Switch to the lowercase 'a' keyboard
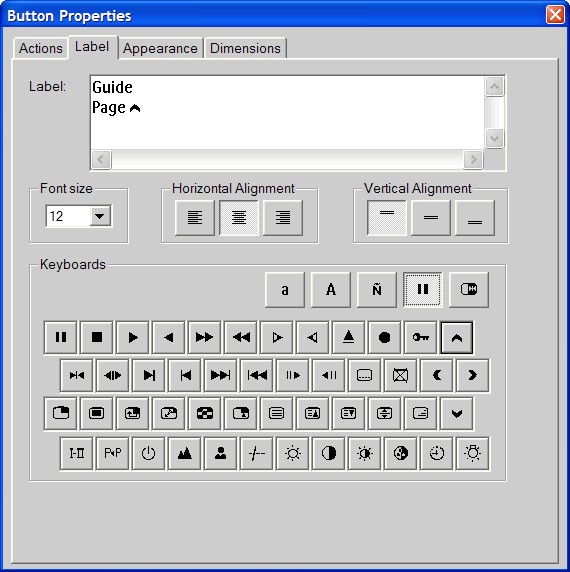This screenshot has width=570, height=572. (x=285, y=290)
